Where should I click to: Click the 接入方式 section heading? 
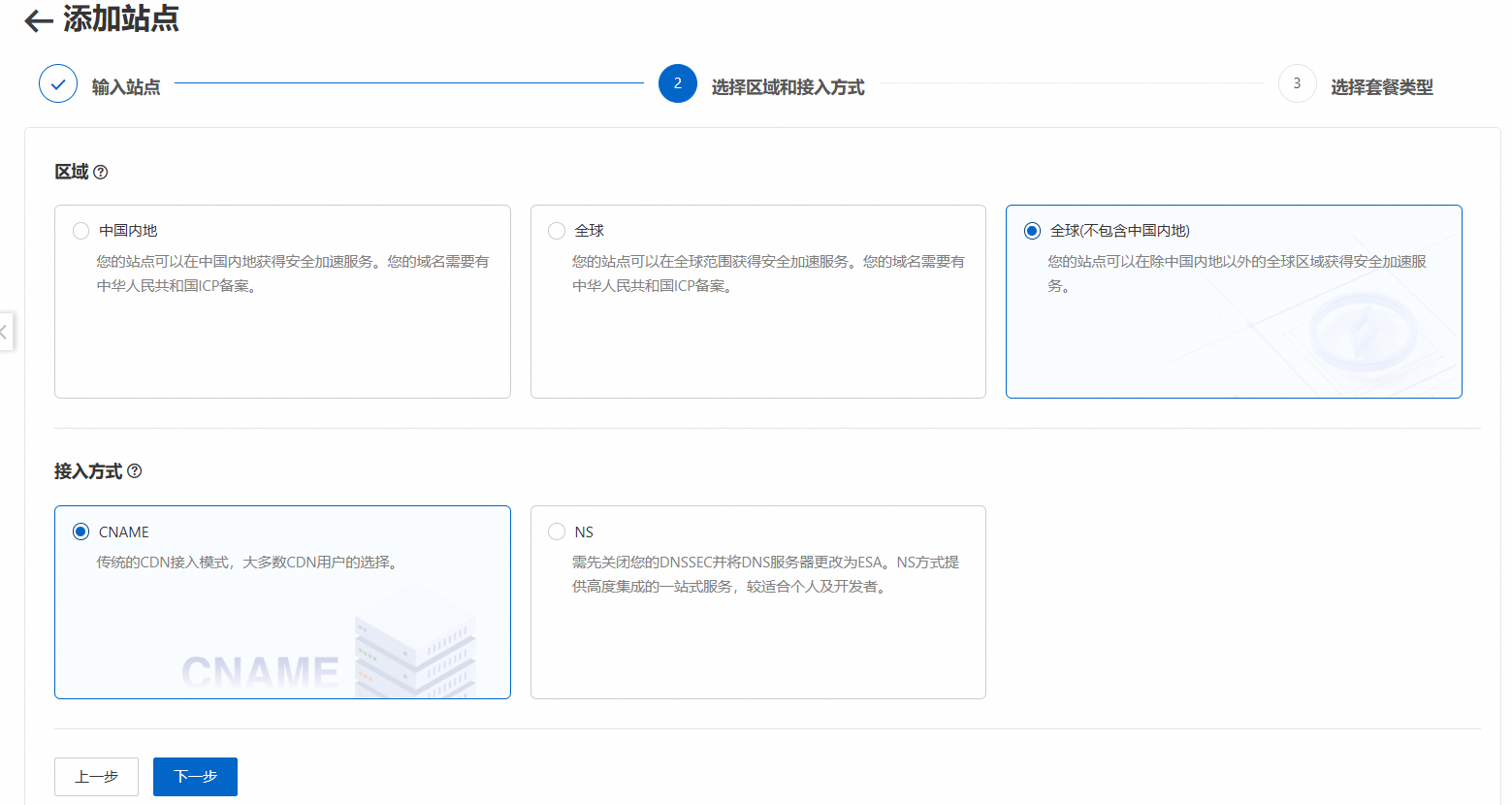88,471
